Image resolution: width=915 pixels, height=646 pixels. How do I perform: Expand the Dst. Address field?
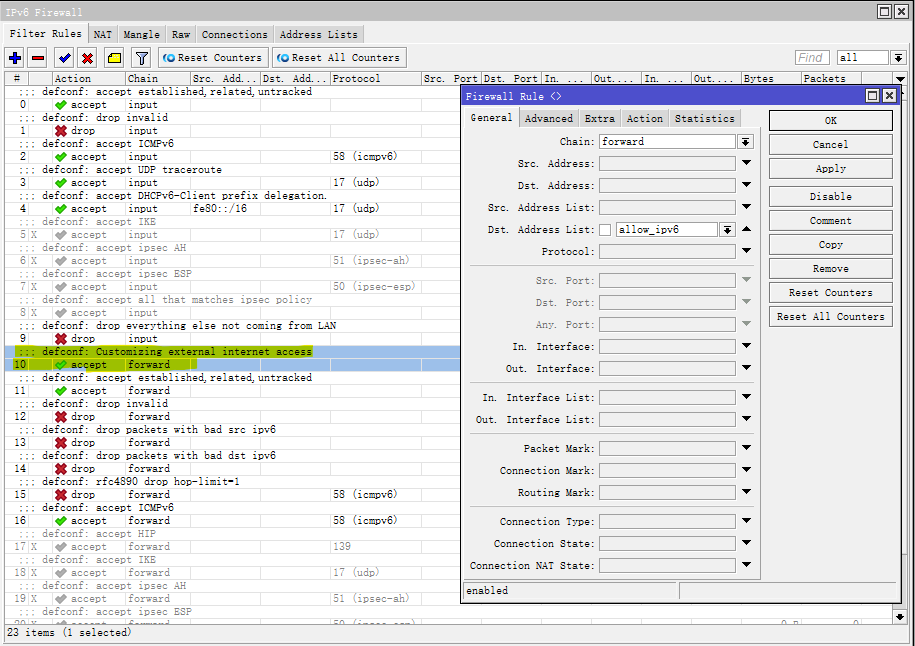coord(746,185)
